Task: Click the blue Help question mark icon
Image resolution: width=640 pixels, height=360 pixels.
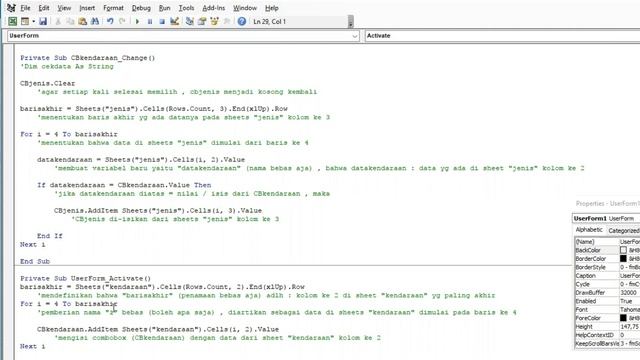Action: [242, 21]
